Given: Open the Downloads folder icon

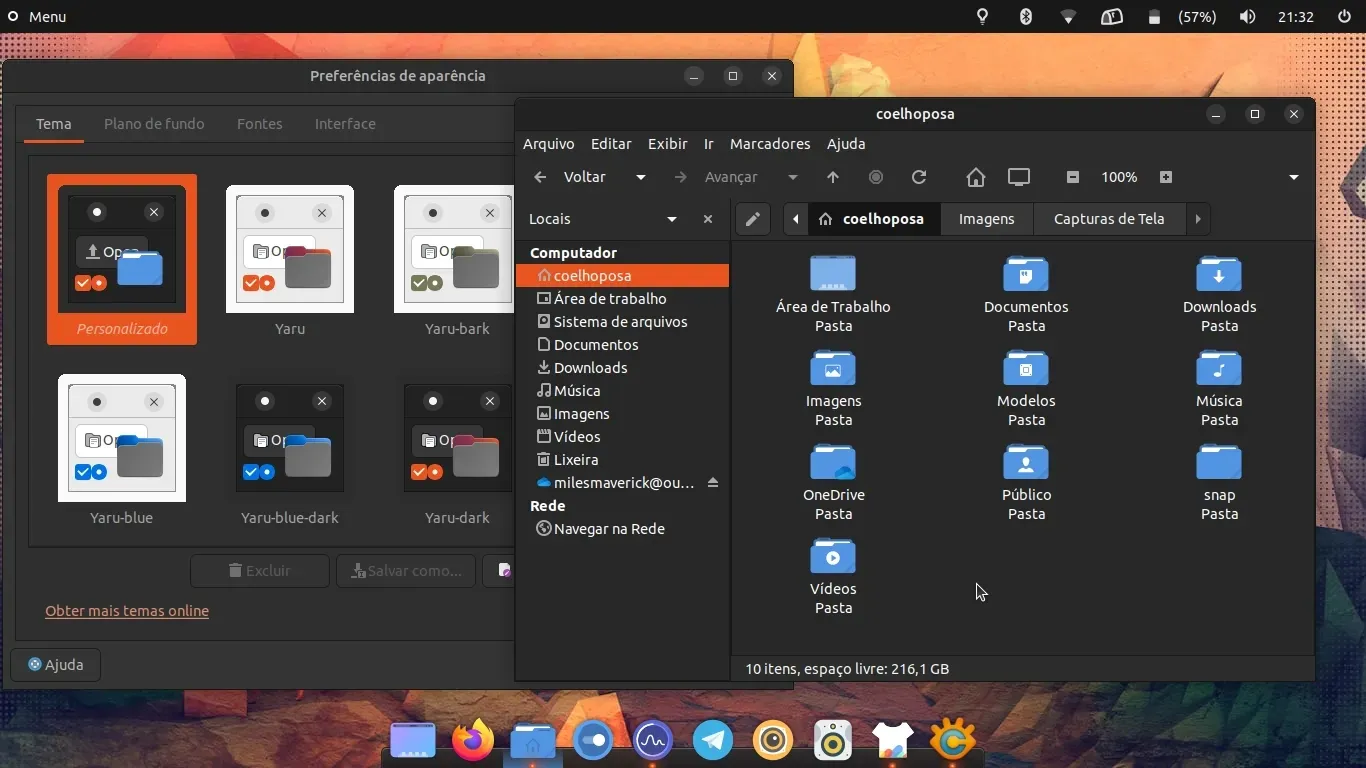Looking at the screenshot, I should point(1219,274).
